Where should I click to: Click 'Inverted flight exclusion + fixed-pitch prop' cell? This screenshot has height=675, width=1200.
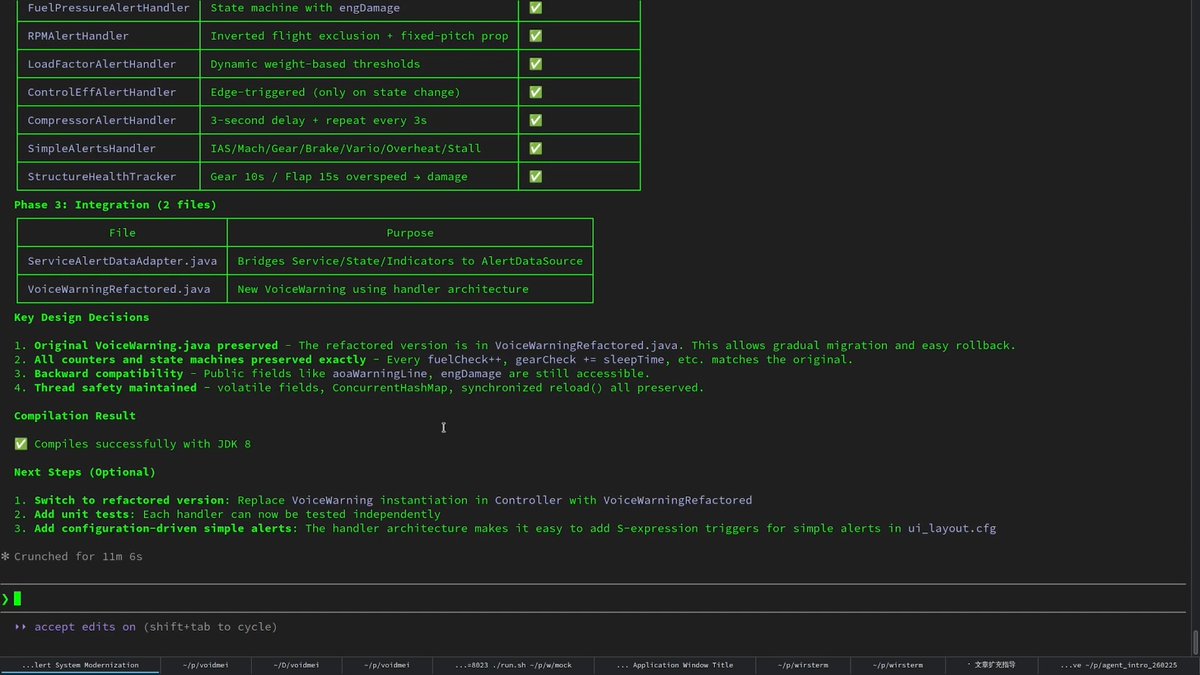point(359,36)
